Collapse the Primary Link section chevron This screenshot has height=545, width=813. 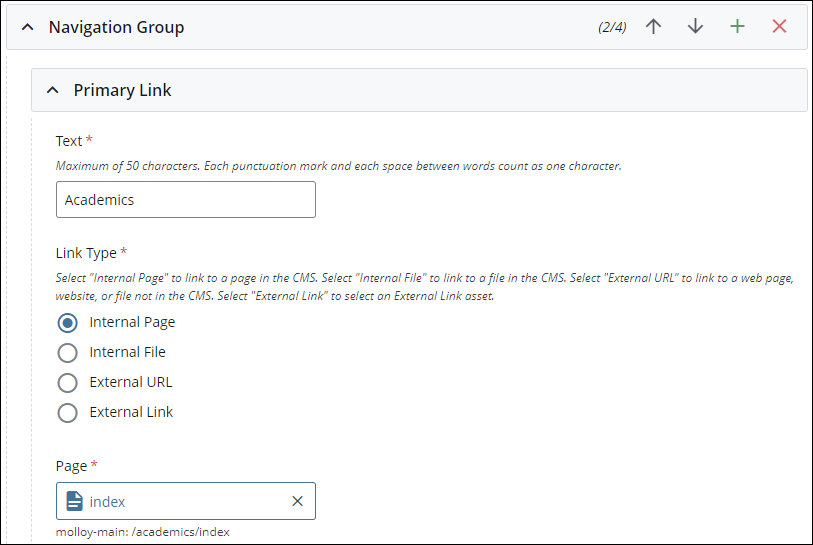(x=52, y=90)
